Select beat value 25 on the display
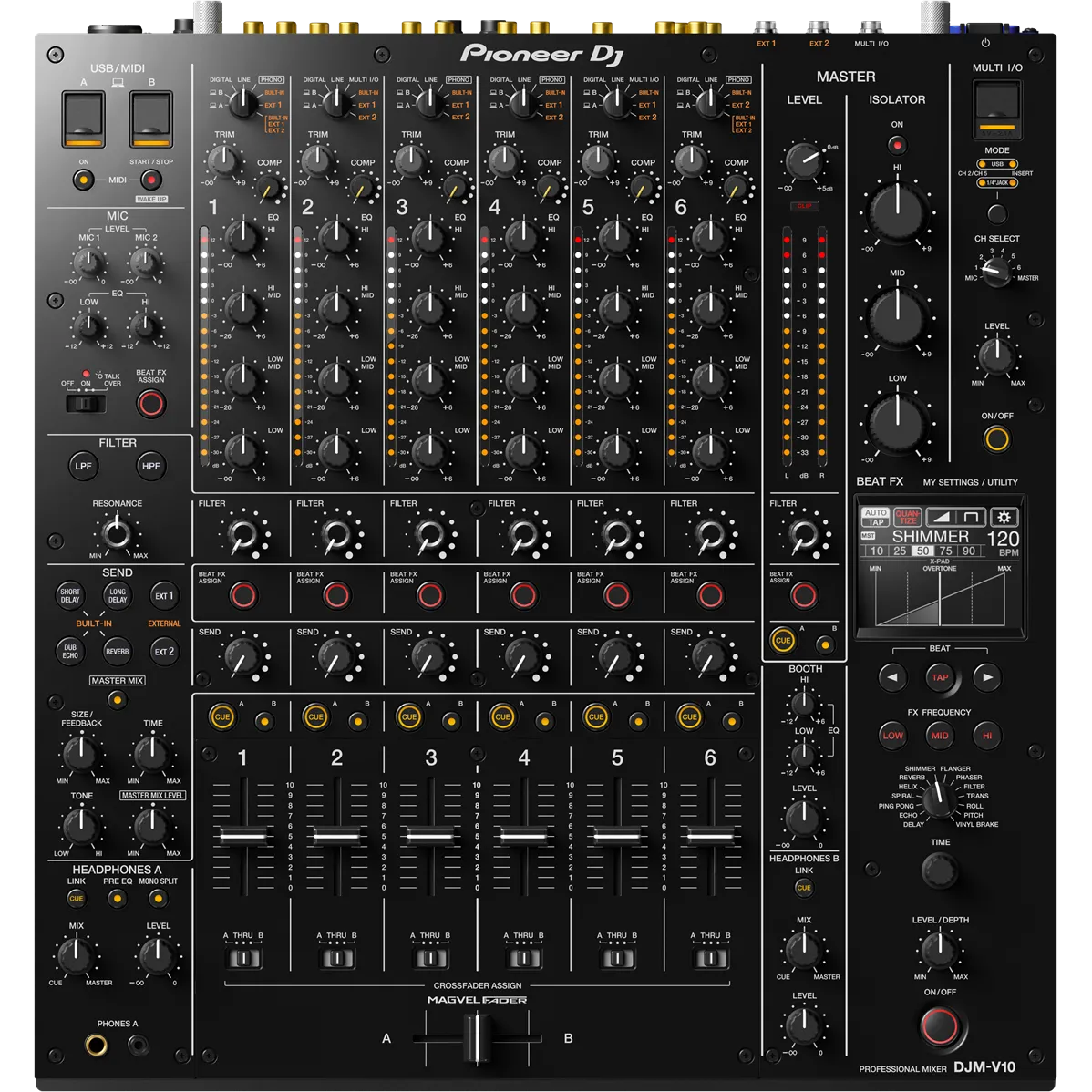Screen dimensions: 1092x1092 tap(900, 551)
